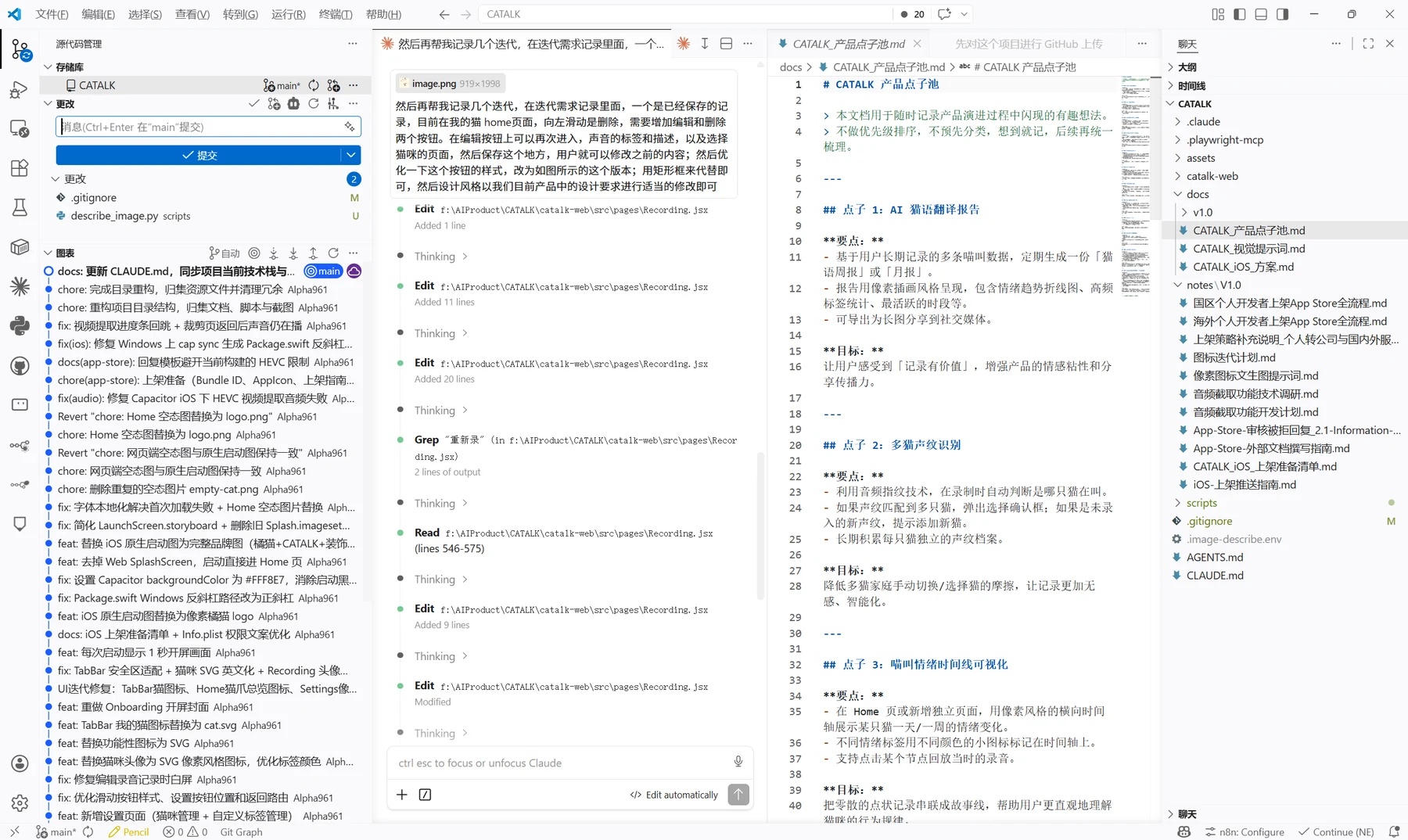Toggle the primary side bar layout button
This screenshot has width=1408, height=840.
pyautogui.click(x=1239, y=14)
